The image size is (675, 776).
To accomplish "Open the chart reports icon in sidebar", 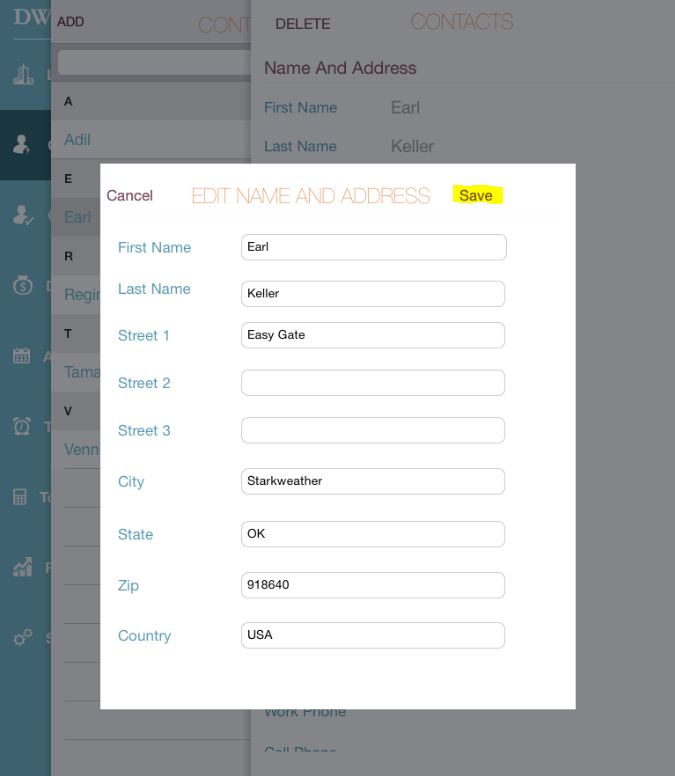I will click(23, 567).
